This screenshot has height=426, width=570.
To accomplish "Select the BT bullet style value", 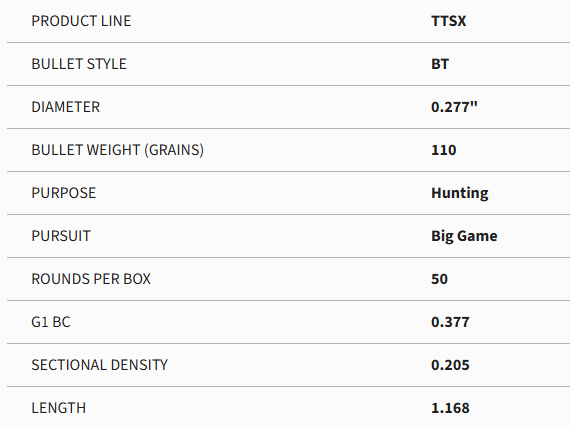I will point(440,64).
